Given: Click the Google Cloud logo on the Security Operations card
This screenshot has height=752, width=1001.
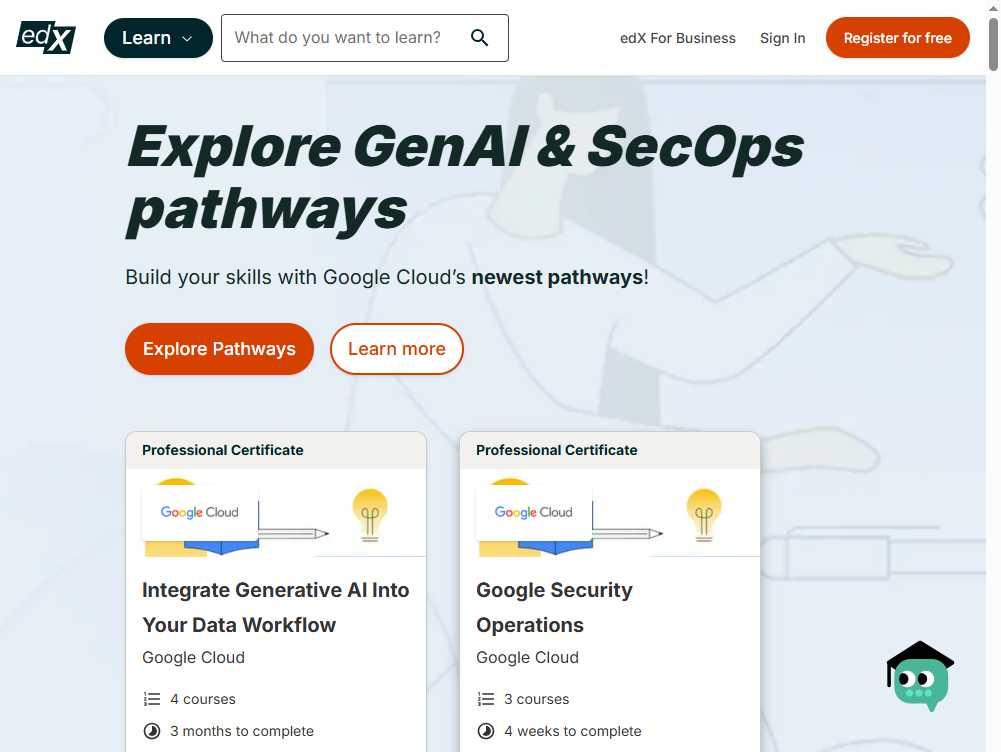Looking at the screenshot, I should point(532,512).
